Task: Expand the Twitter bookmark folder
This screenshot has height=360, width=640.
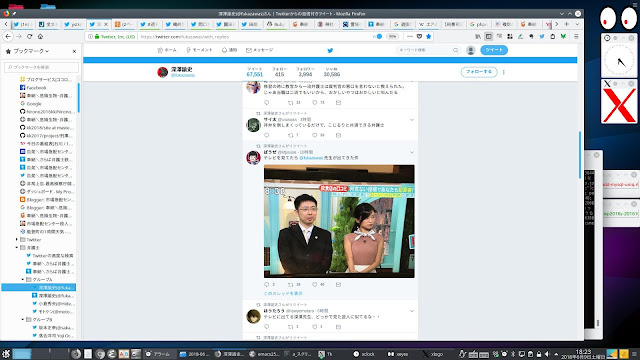Action: 17,240
